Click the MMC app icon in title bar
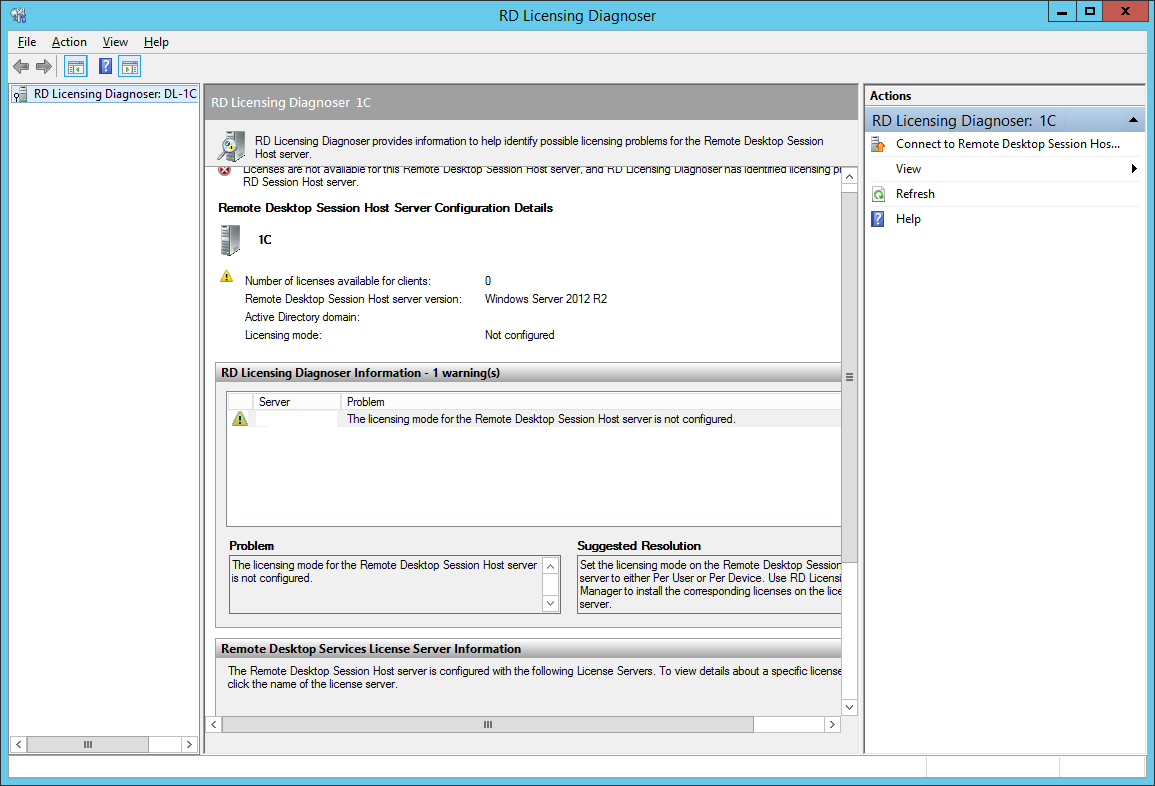The height and width of the screenshot is (786, 1155). pyautogui.click(x=18, y=15)
